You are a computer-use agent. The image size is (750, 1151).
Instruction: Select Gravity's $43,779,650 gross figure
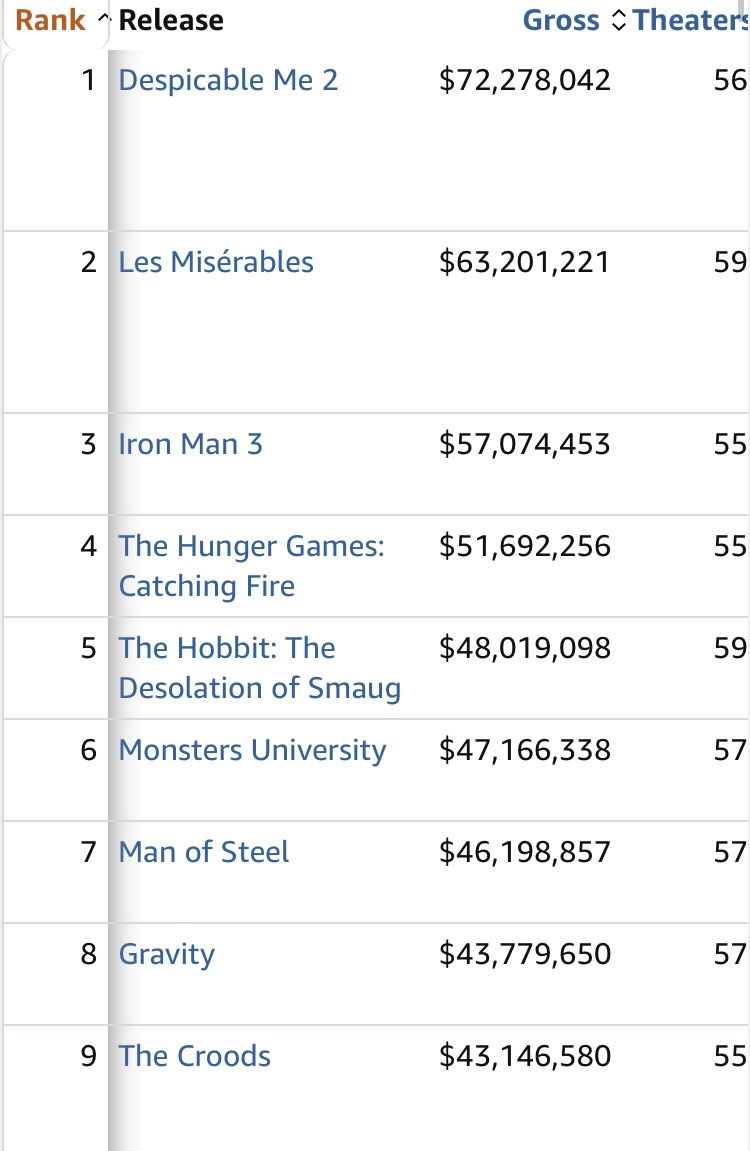click(525, 954)
